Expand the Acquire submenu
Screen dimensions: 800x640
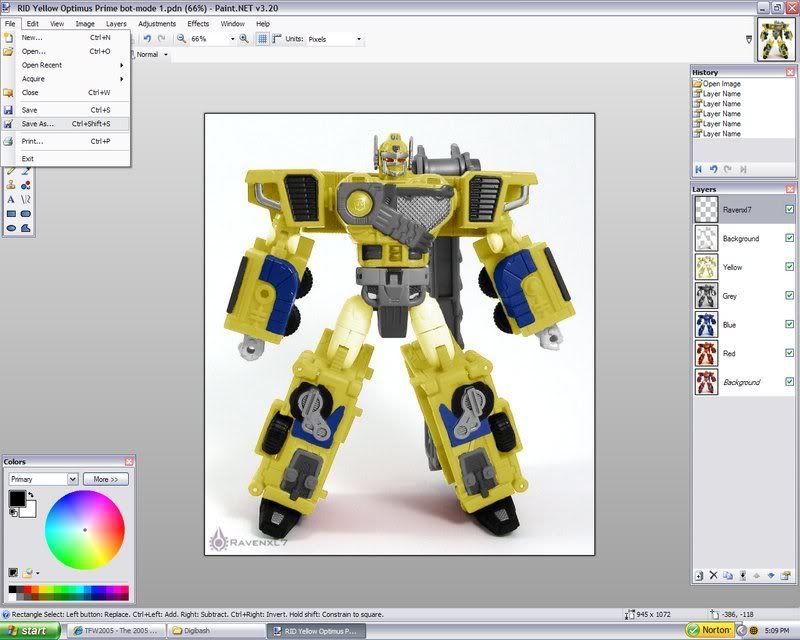66,79
